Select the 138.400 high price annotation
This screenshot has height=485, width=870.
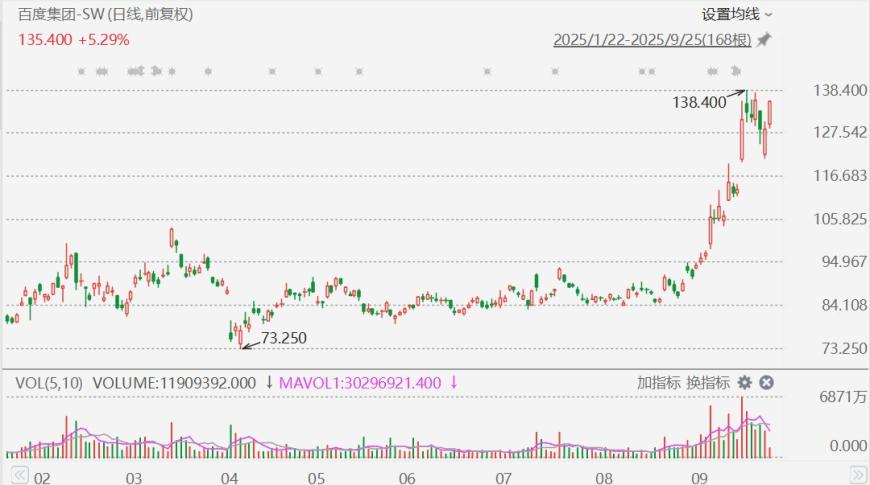[699, 102]
